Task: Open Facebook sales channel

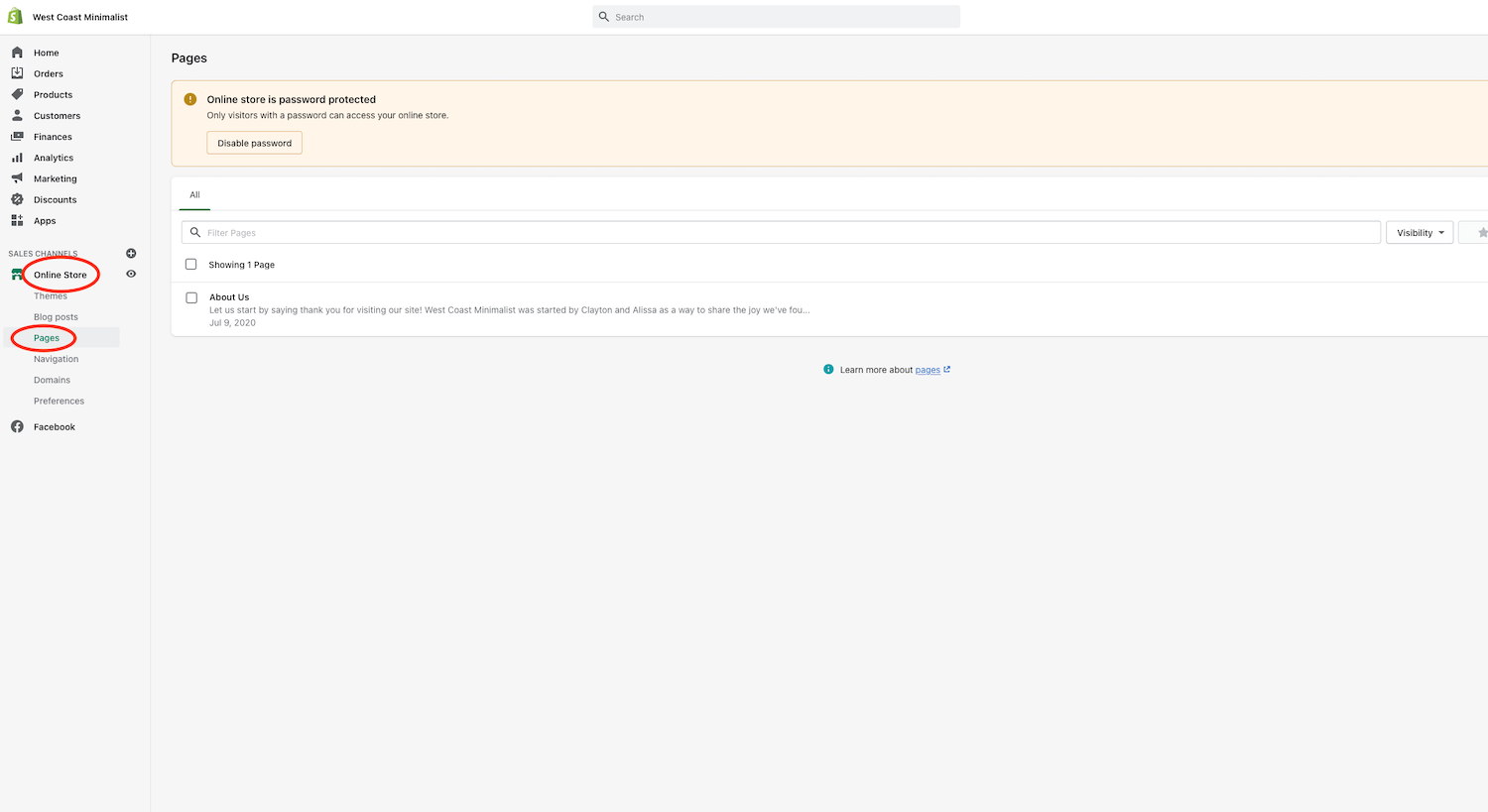Action: pyautogui.click(x=54, y=426)
